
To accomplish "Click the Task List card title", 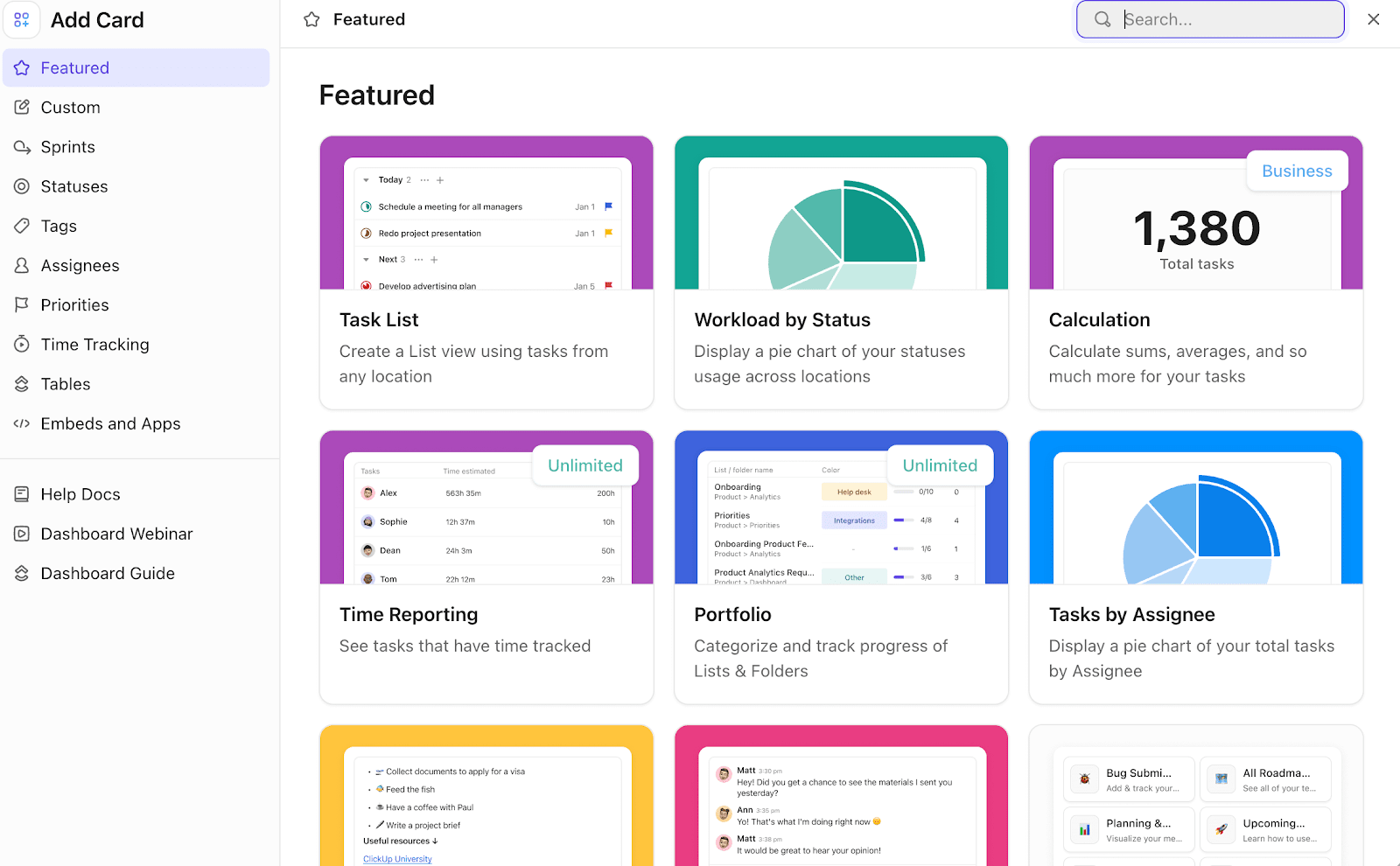I will (x=379, y=320).
